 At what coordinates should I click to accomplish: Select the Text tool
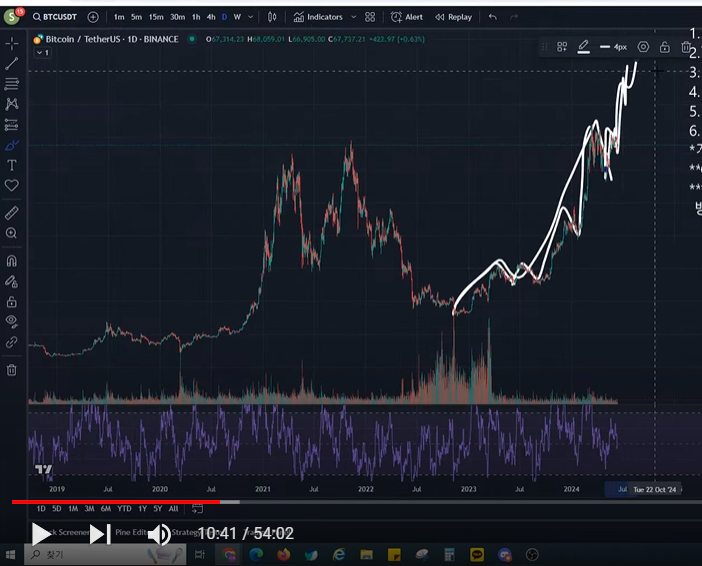[12, 165]
